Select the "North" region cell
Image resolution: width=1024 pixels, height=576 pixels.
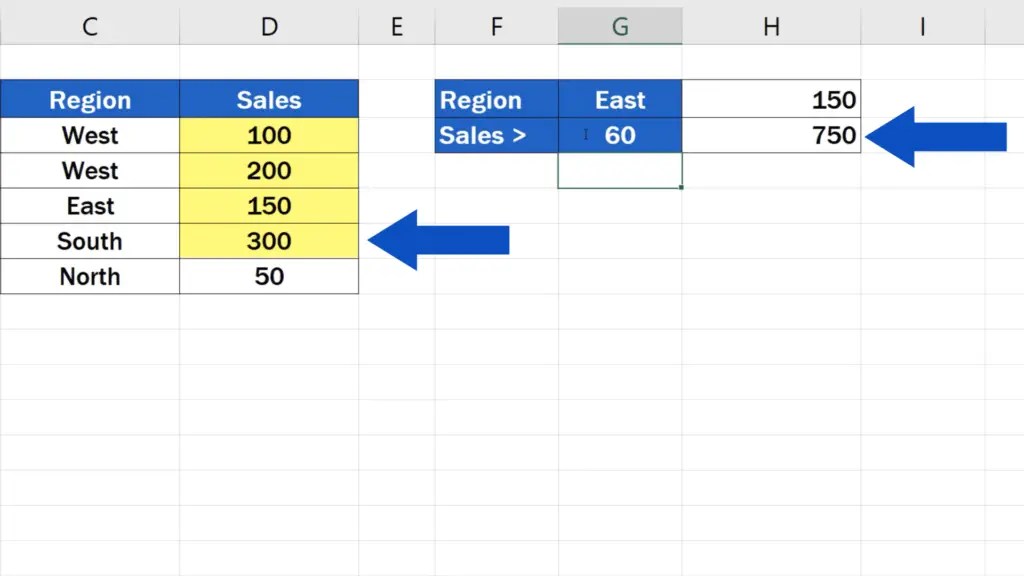tap(90, 276)
